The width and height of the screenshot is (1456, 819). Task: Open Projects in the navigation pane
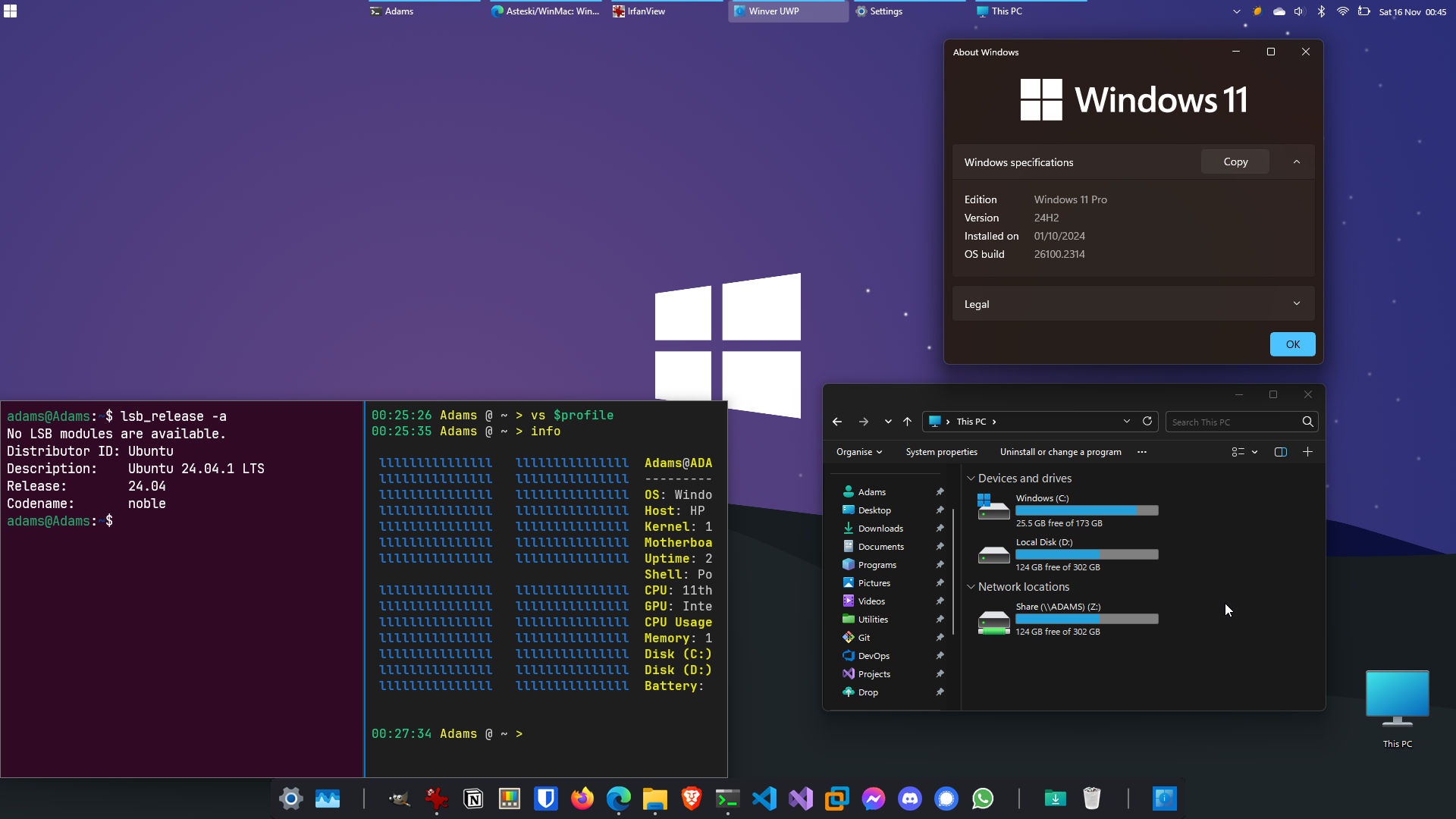pyautogui.click(x=874, y=674)
